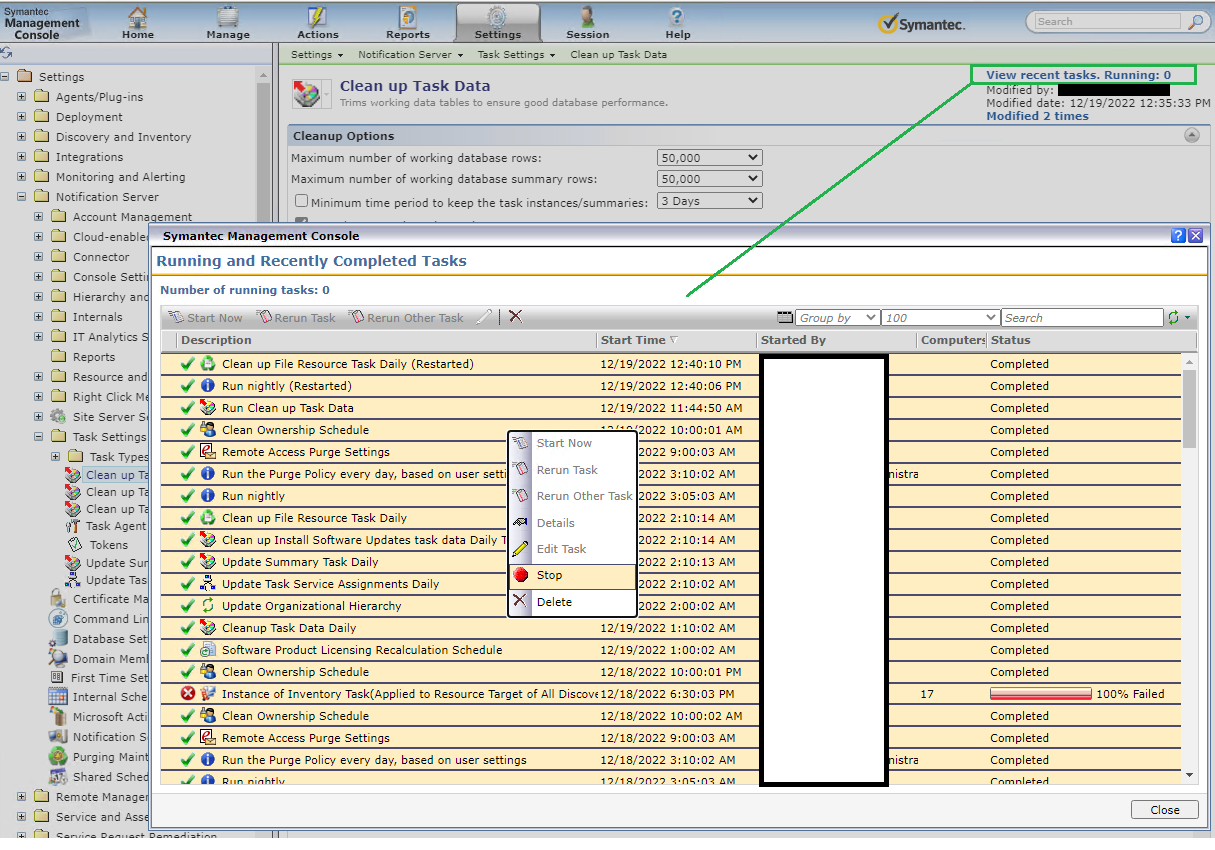This screenshot has width=1215, height=850.
Task: Click the Close button in dialog
Action: pos(1164,810)
